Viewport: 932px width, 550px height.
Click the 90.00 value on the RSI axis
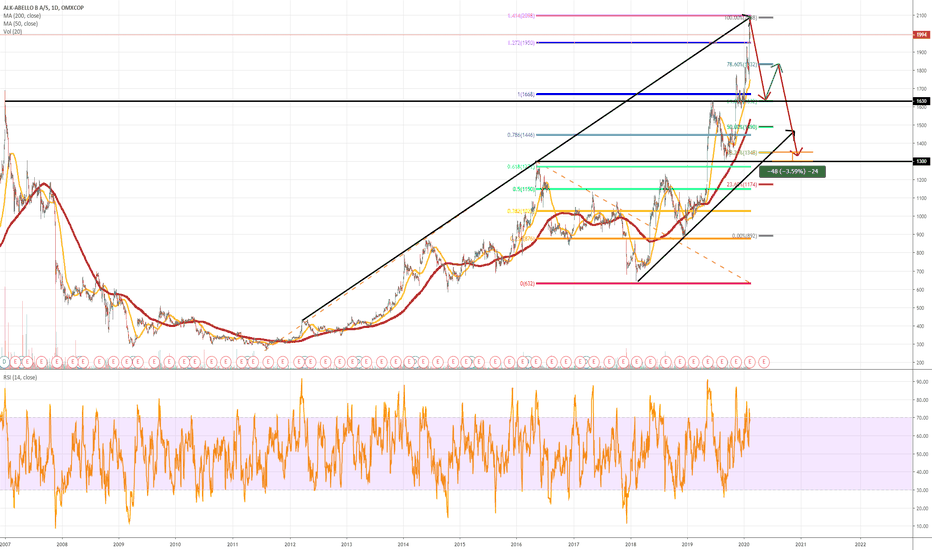[922, 382]
